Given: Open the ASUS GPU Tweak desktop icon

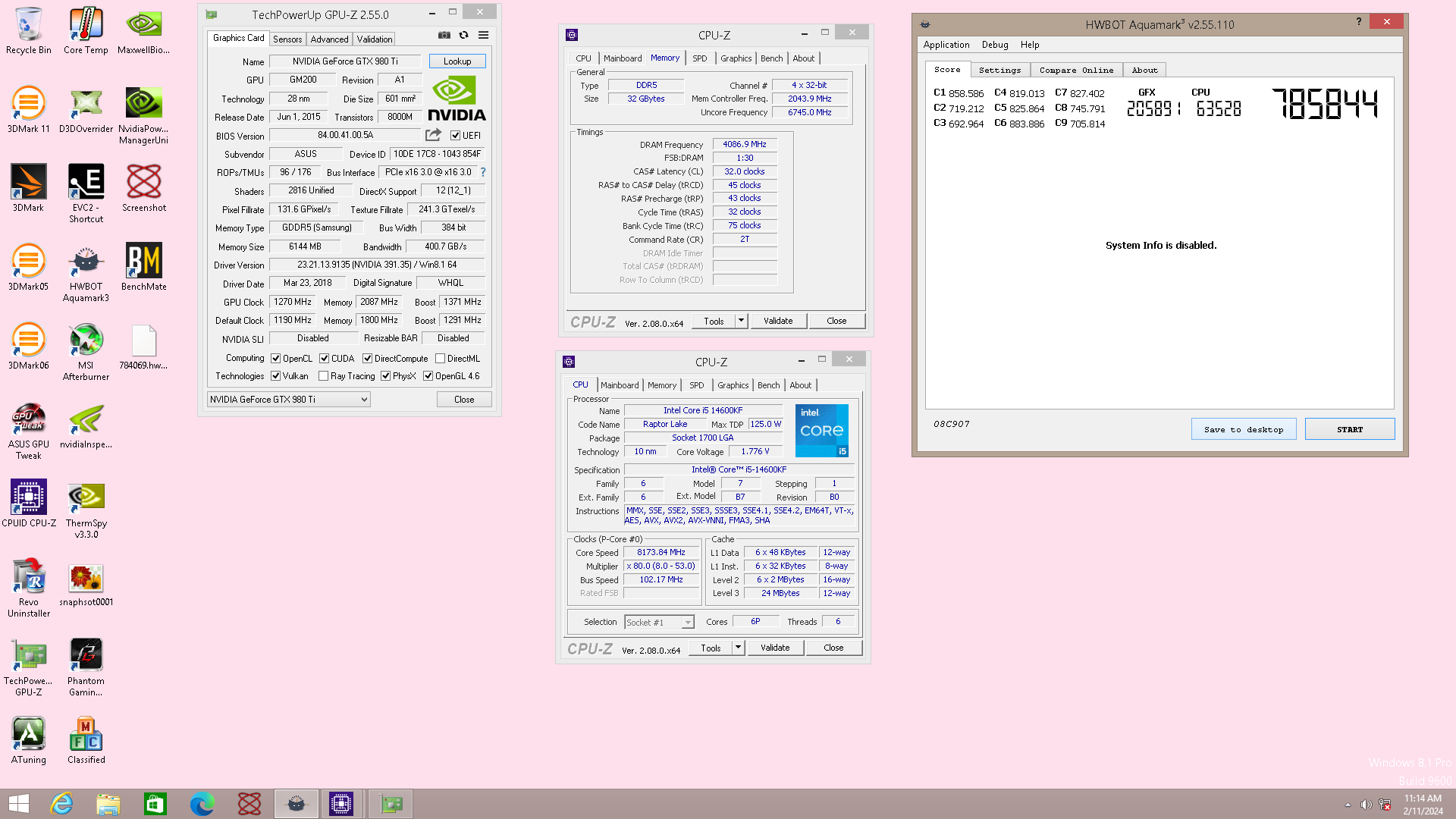Looking at the screenshot, I should pos(28,429).
